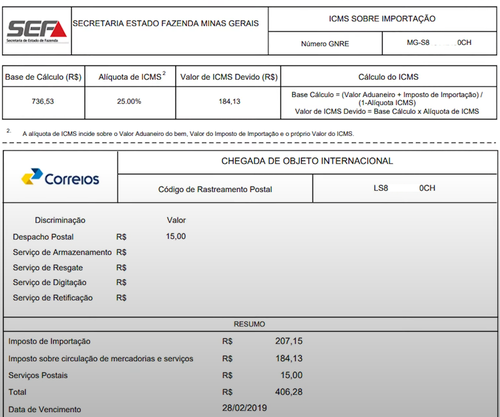Select the due date 28/02/2019
The image size is (500, 417).
coord(245,408)
